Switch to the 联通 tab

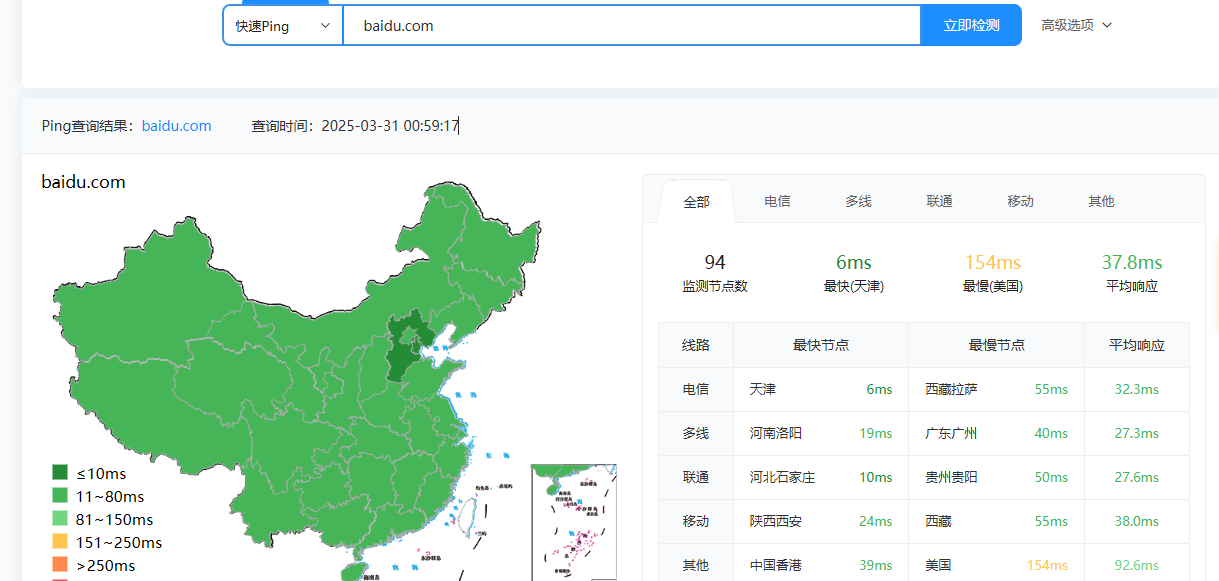939,202
